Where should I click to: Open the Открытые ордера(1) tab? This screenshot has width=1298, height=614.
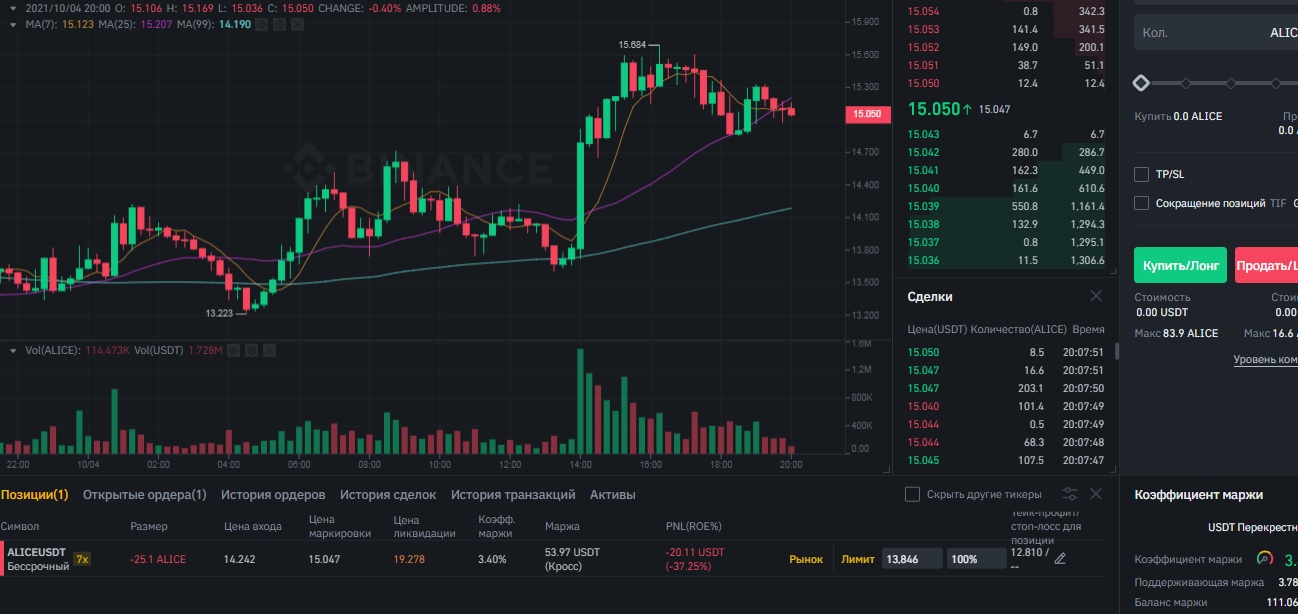(145, 494)
